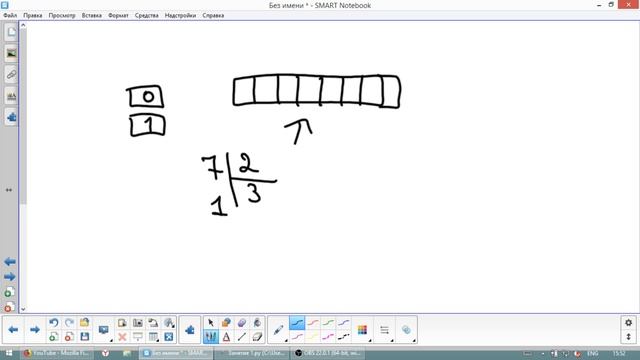Open the Правка menu
The image size is (640, 360).
click(33, 16)
